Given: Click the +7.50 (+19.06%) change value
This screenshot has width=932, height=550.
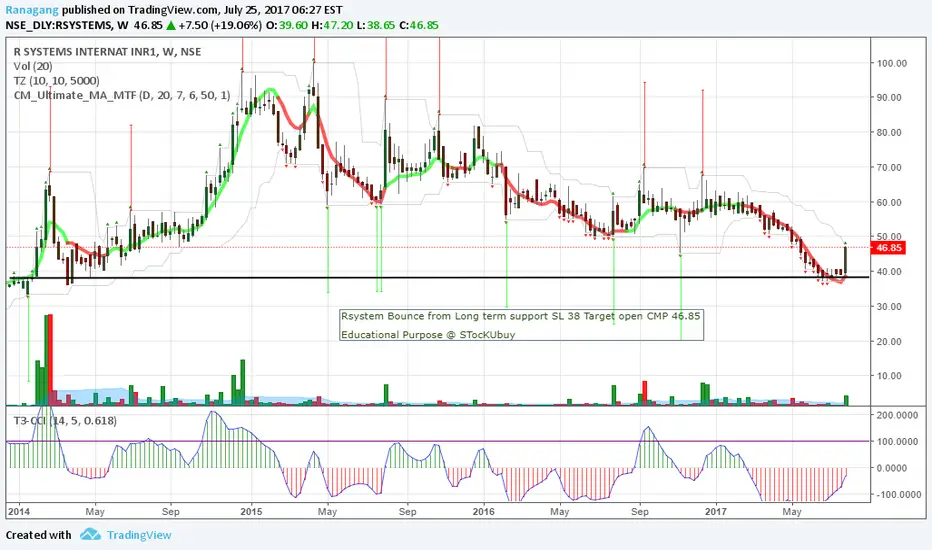Looking at the screenshot, I should point(220,25).
